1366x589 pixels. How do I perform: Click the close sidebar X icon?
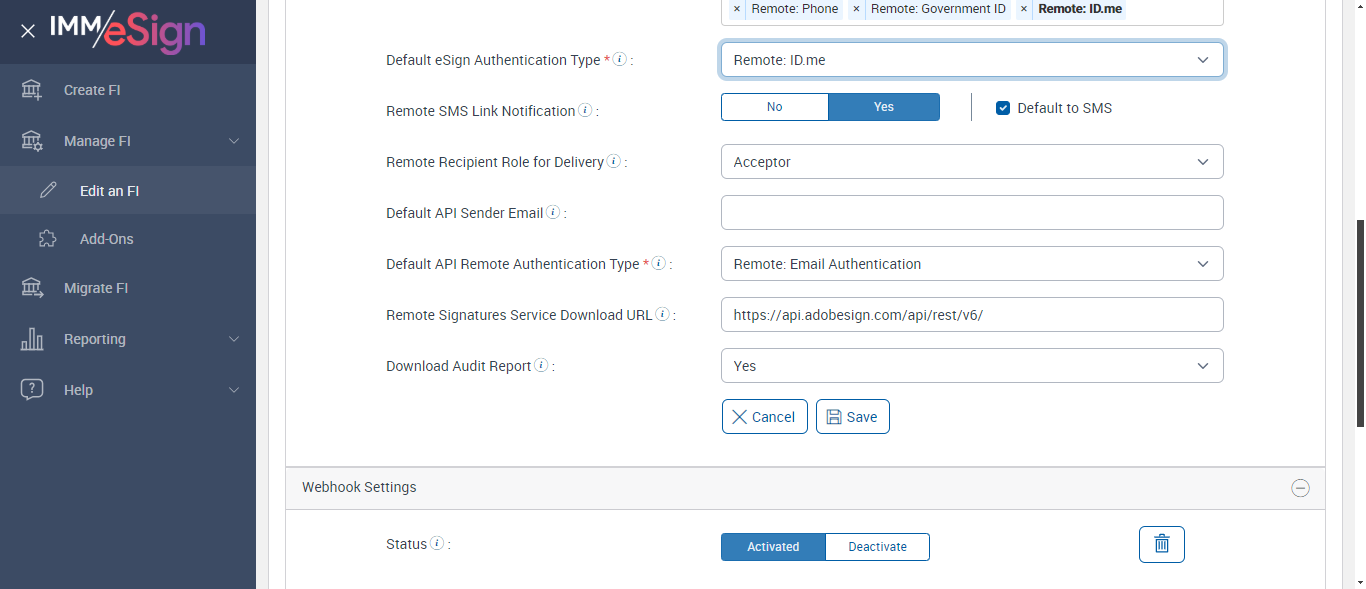[28, 31]
